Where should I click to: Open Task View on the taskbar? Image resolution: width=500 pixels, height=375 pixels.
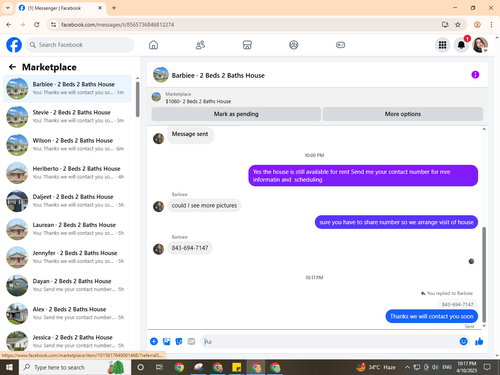tap(159, 367)
